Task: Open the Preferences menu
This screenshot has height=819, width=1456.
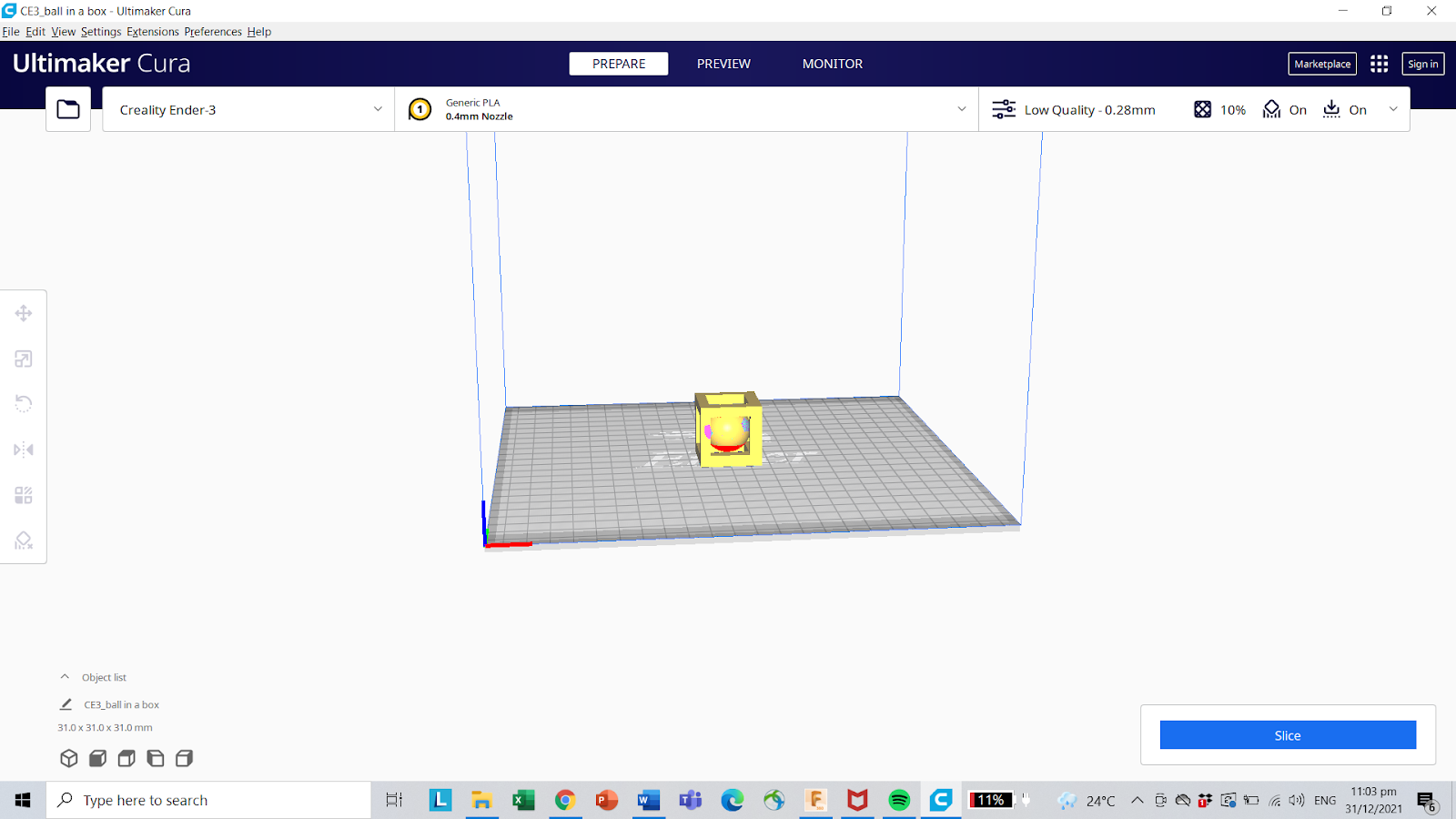Action: click(x=213, y=32)
